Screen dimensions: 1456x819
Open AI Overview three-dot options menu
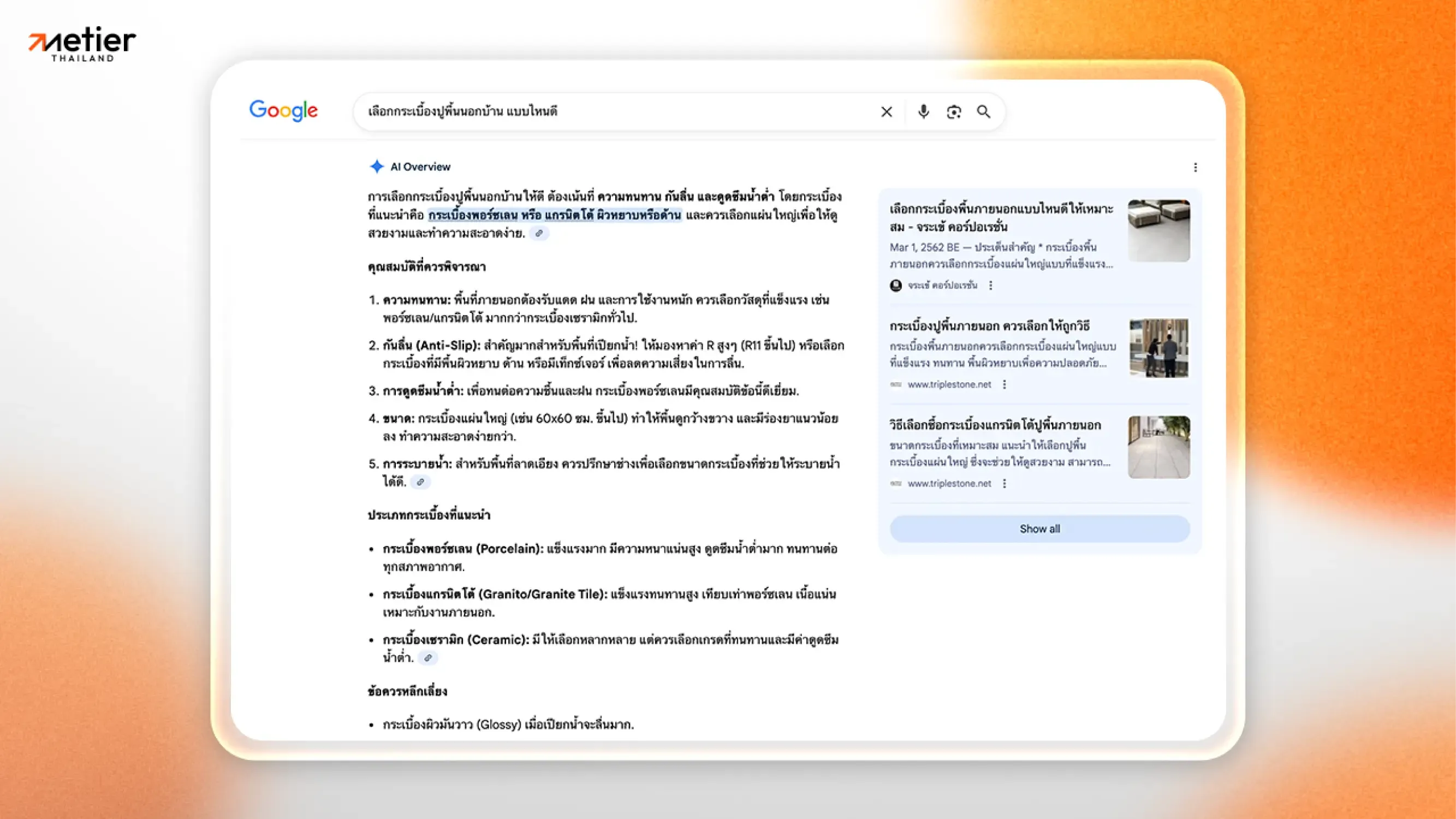[x=1195, y=167]
